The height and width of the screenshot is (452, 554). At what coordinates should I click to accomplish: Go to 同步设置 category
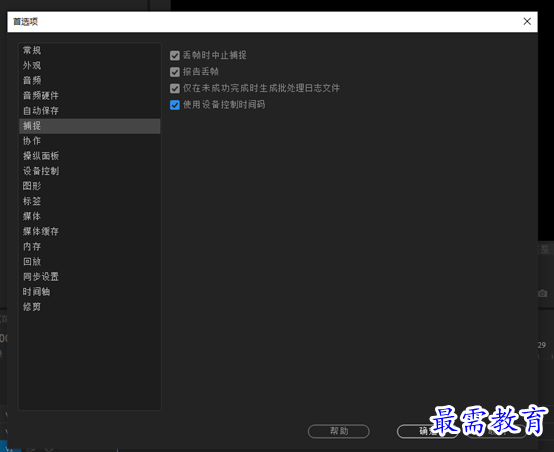[x=90, y=277]
